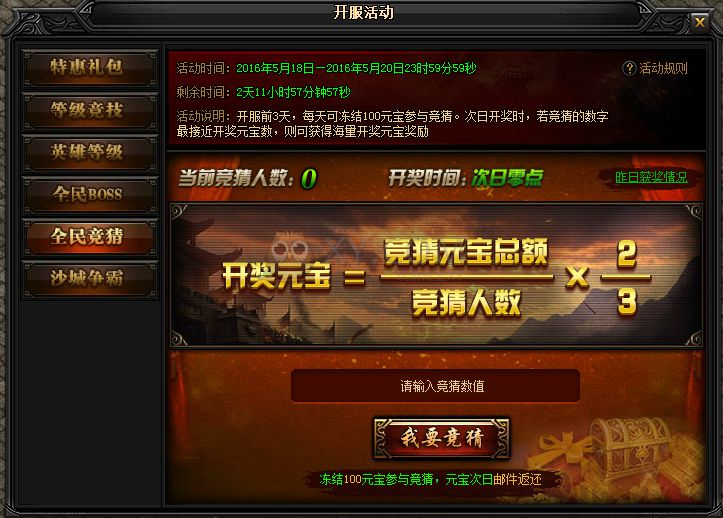Open the 特惠礼包 tab
This screenshot has height=518, width=723.
(89, 68)
